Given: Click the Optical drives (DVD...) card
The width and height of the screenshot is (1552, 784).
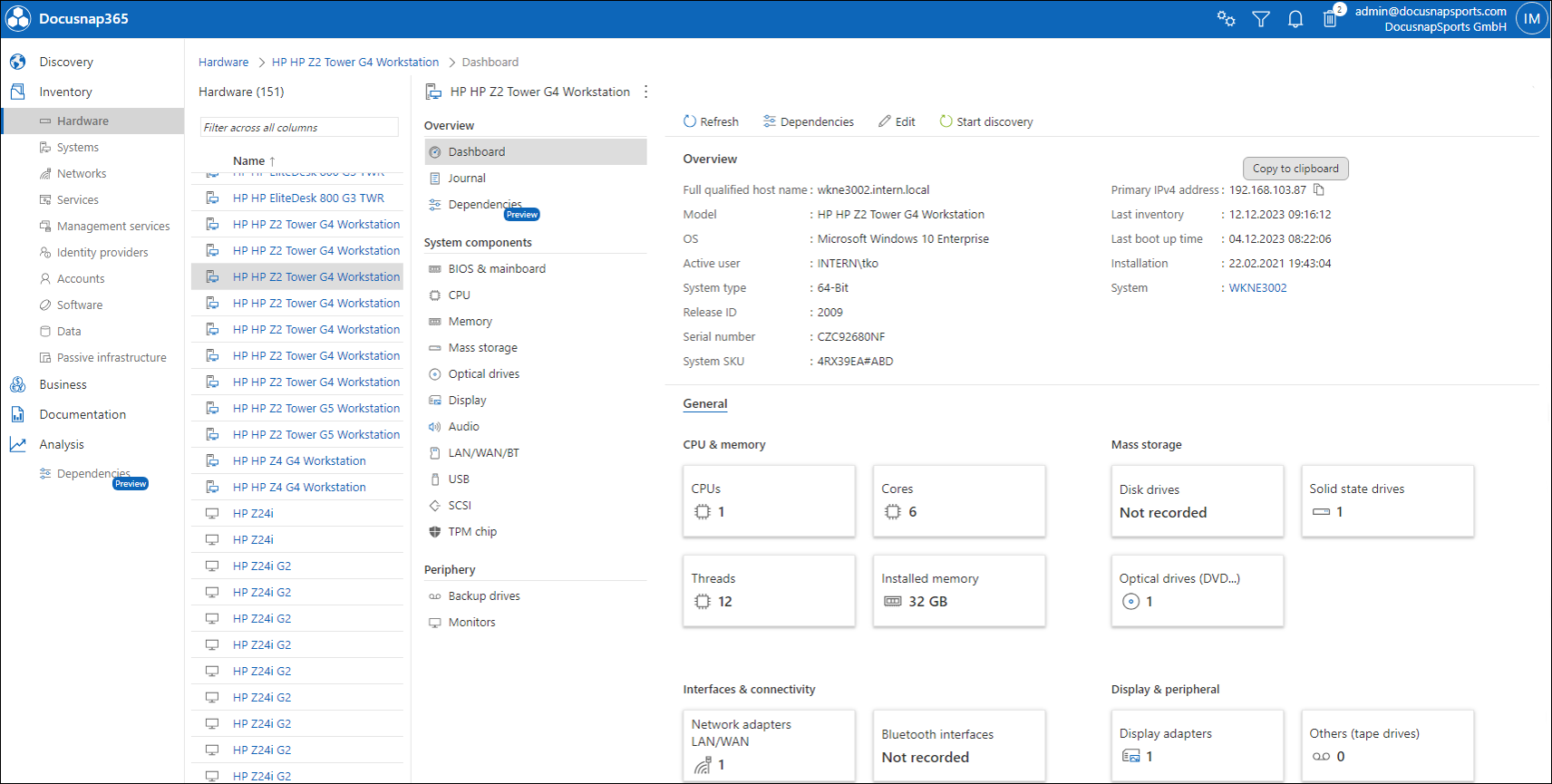Looking at the screenshot, I should pos(1198,590).
